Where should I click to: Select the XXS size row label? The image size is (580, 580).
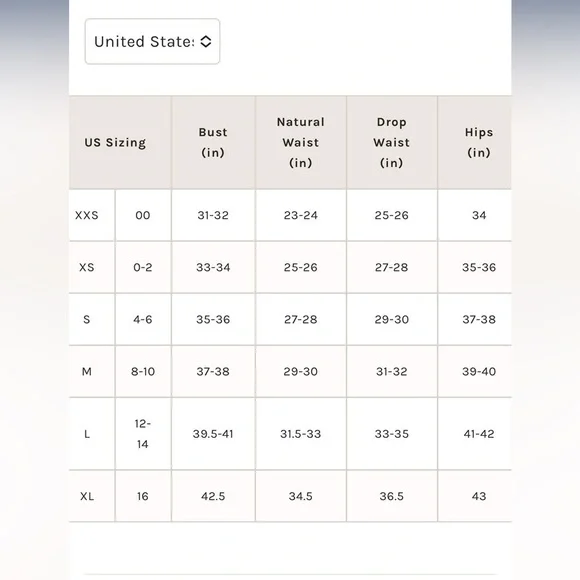(x=87, y=215)
